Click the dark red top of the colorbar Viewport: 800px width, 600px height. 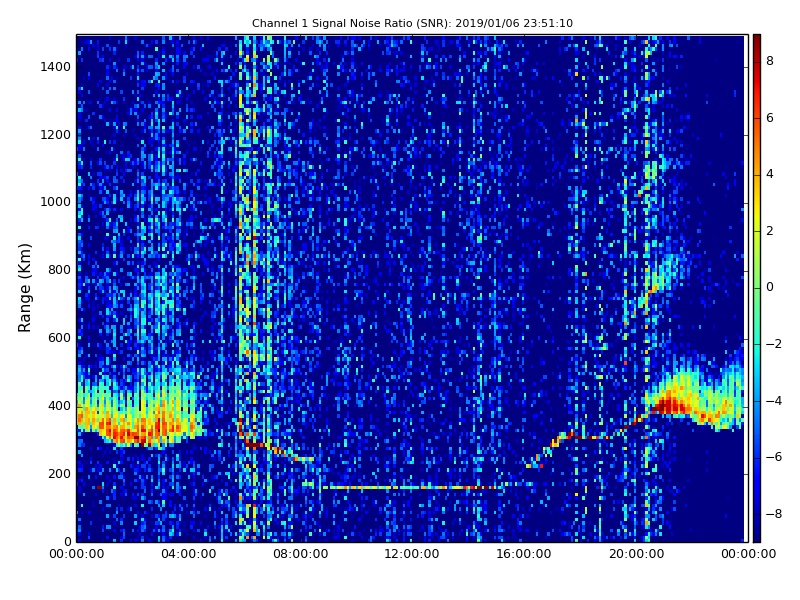click(x=757, y=43)
